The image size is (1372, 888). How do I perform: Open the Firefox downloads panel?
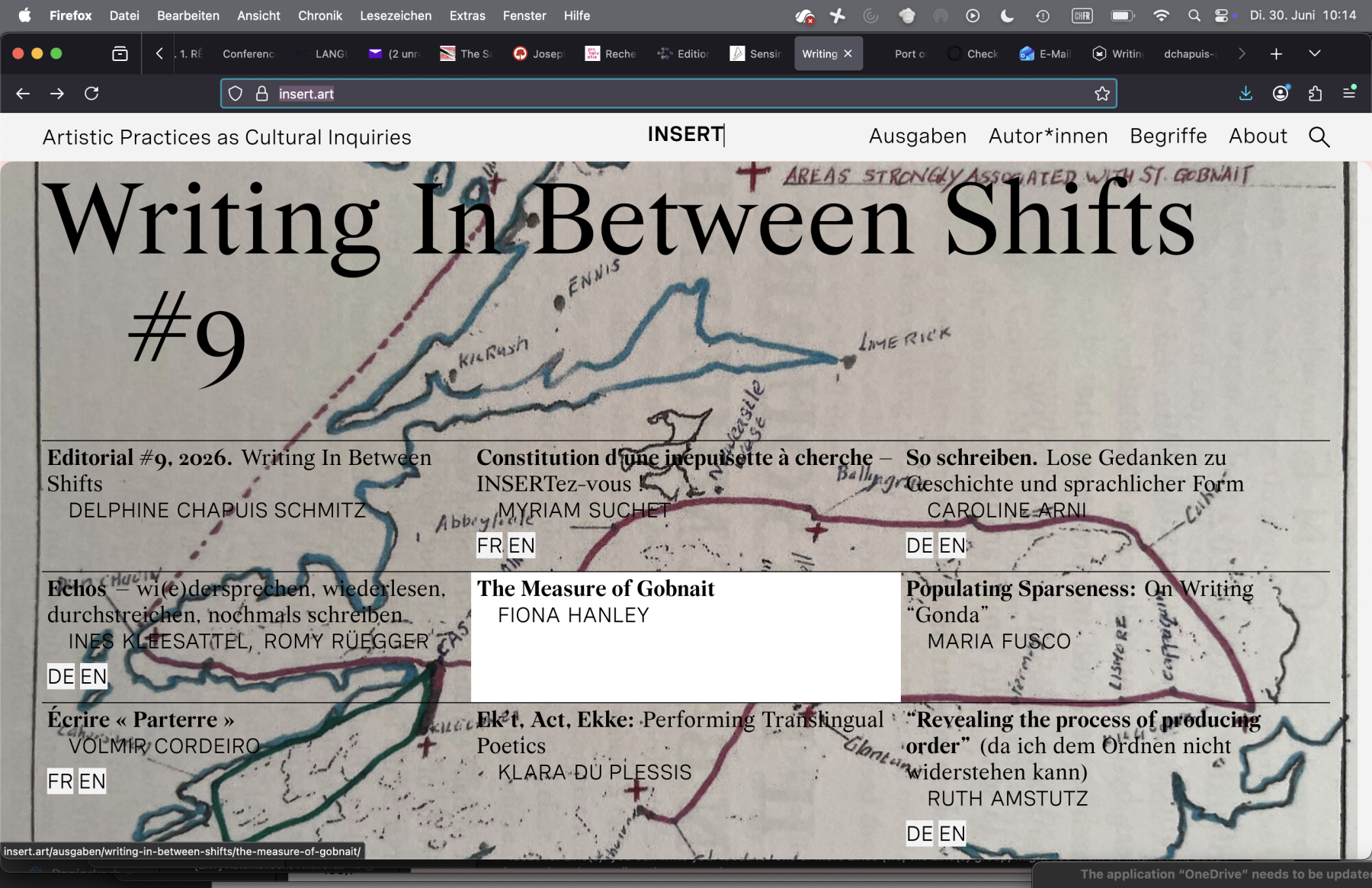coord(1245,94)
